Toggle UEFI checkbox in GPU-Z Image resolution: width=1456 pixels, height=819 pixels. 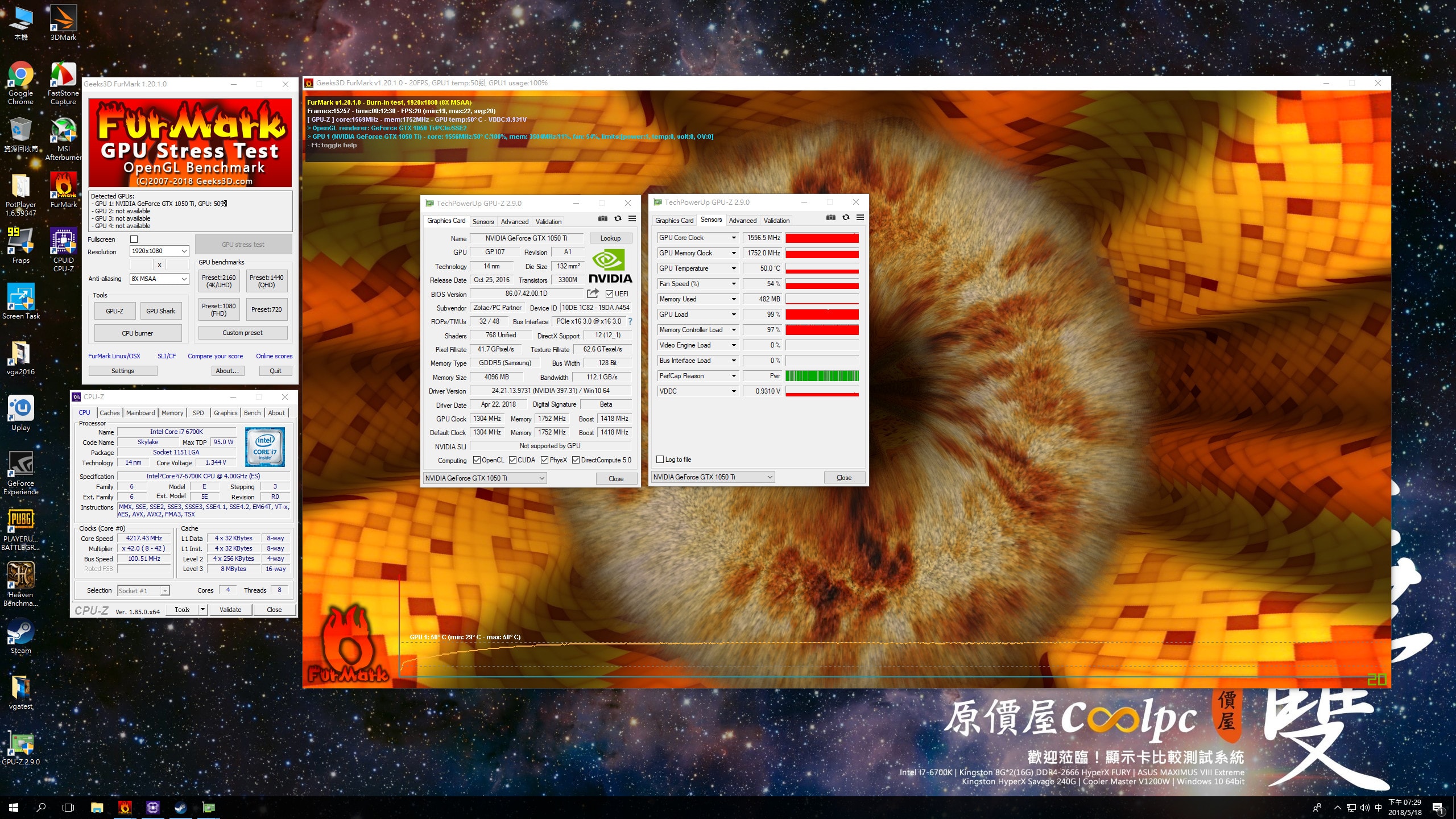[x=610, y=294]
